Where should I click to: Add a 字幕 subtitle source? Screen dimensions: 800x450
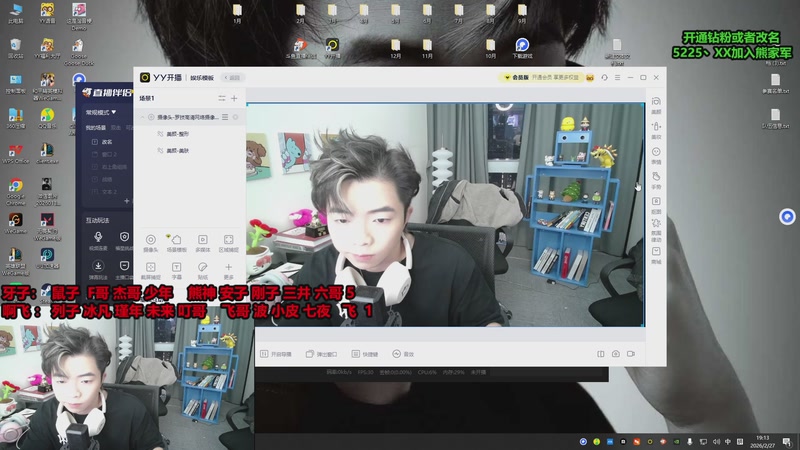click(176, 268)
